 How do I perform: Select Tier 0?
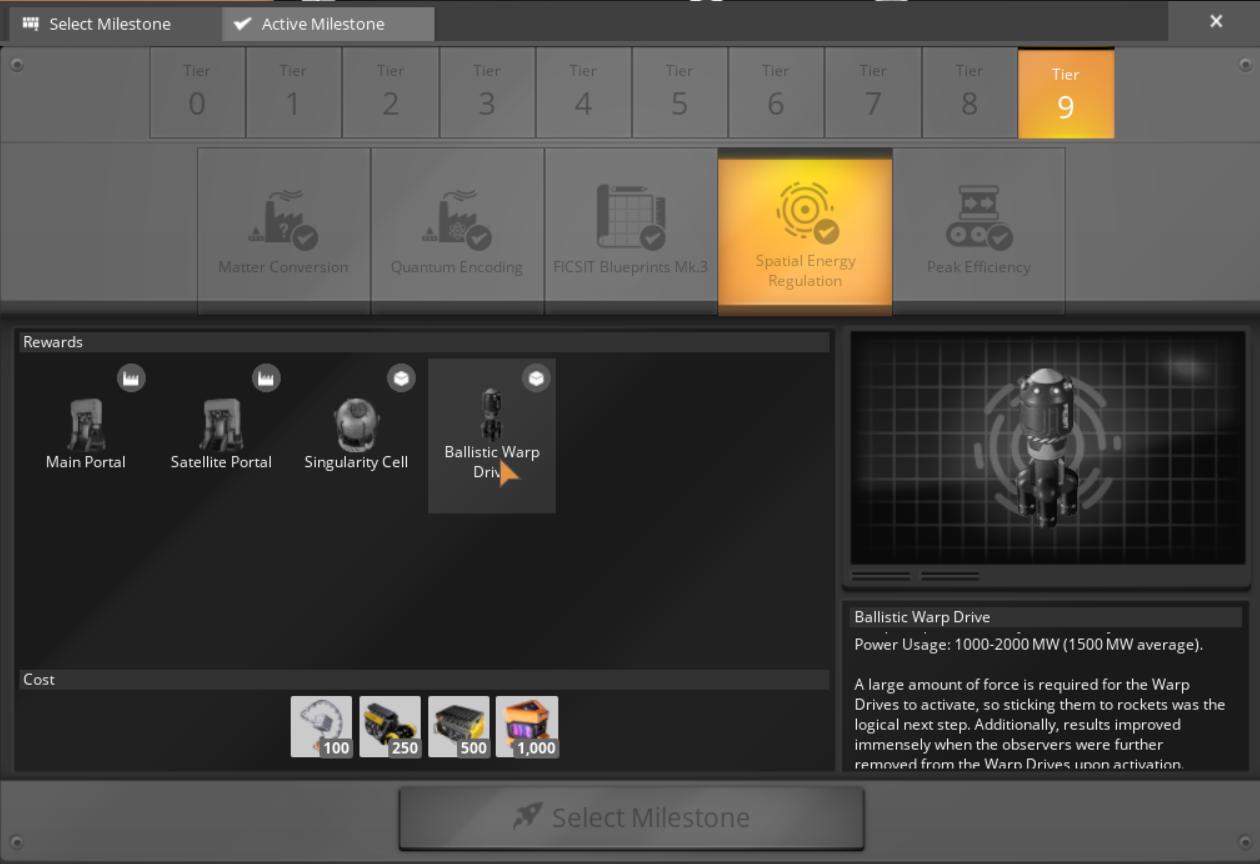click(197, 93)
